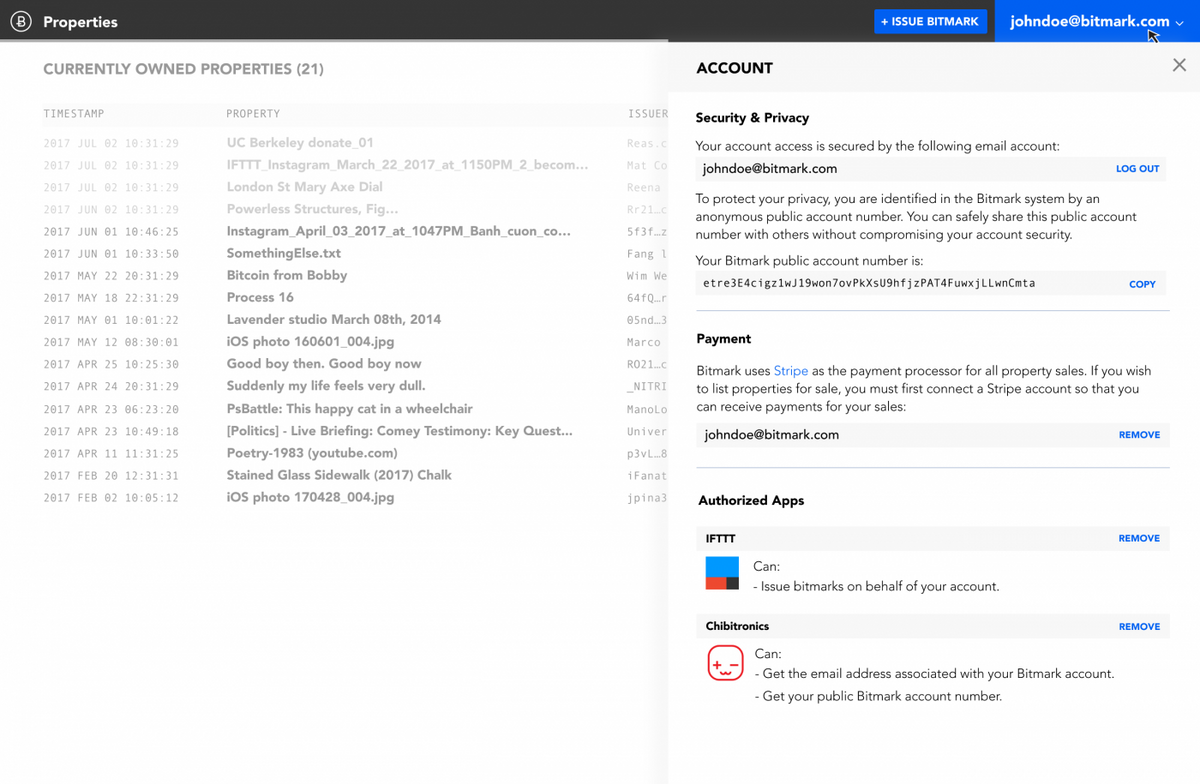Close the Account panel

tap(1179, 65)
